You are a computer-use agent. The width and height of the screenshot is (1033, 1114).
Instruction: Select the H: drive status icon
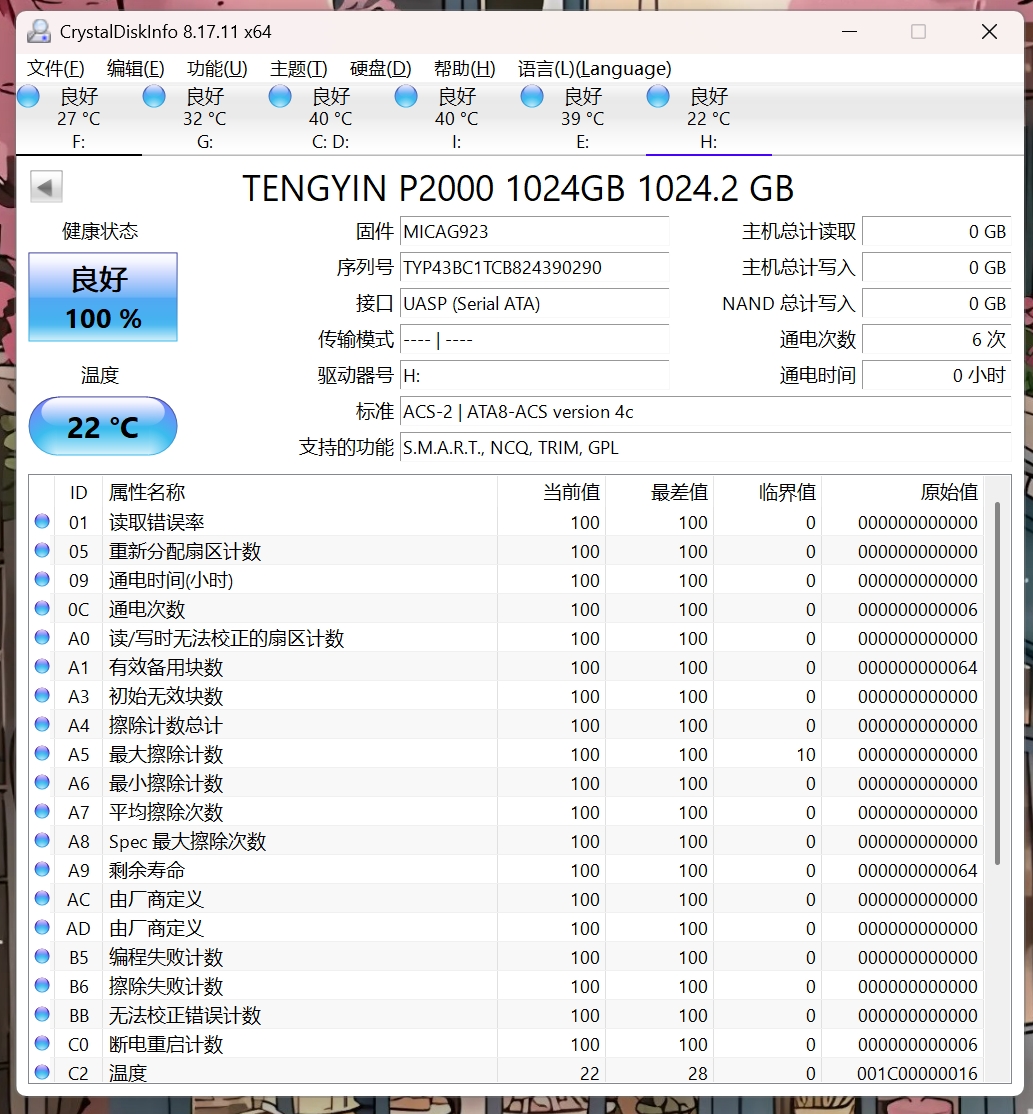tap(658, 97)
